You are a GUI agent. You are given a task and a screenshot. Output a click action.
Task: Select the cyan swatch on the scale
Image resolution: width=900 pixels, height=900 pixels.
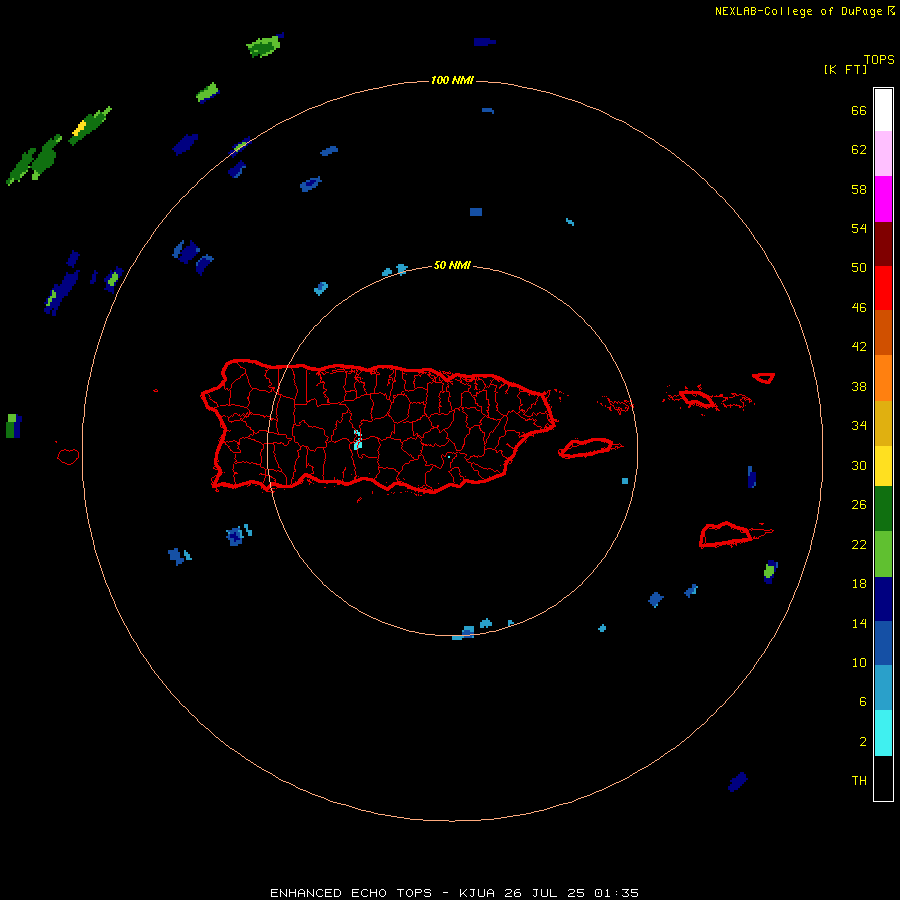pyautogui.click(x=883, y=733)
